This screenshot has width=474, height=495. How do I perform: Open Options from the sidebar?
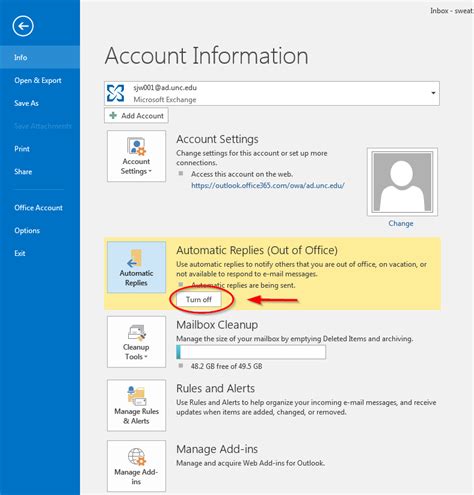tap(27, 230)
